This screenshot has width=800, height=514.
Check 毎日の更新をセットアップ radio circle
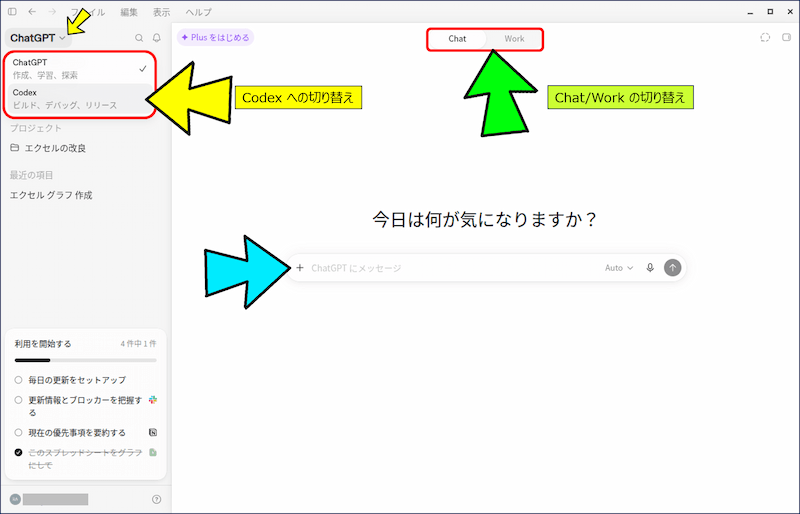[18, 380]
